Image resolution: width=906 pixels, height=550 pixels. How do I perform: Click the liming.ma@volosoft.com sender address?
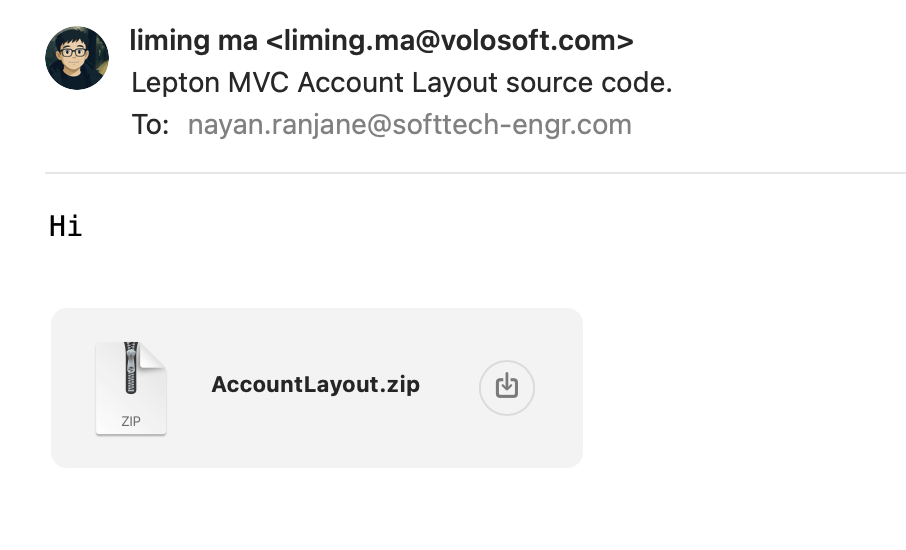452,41
